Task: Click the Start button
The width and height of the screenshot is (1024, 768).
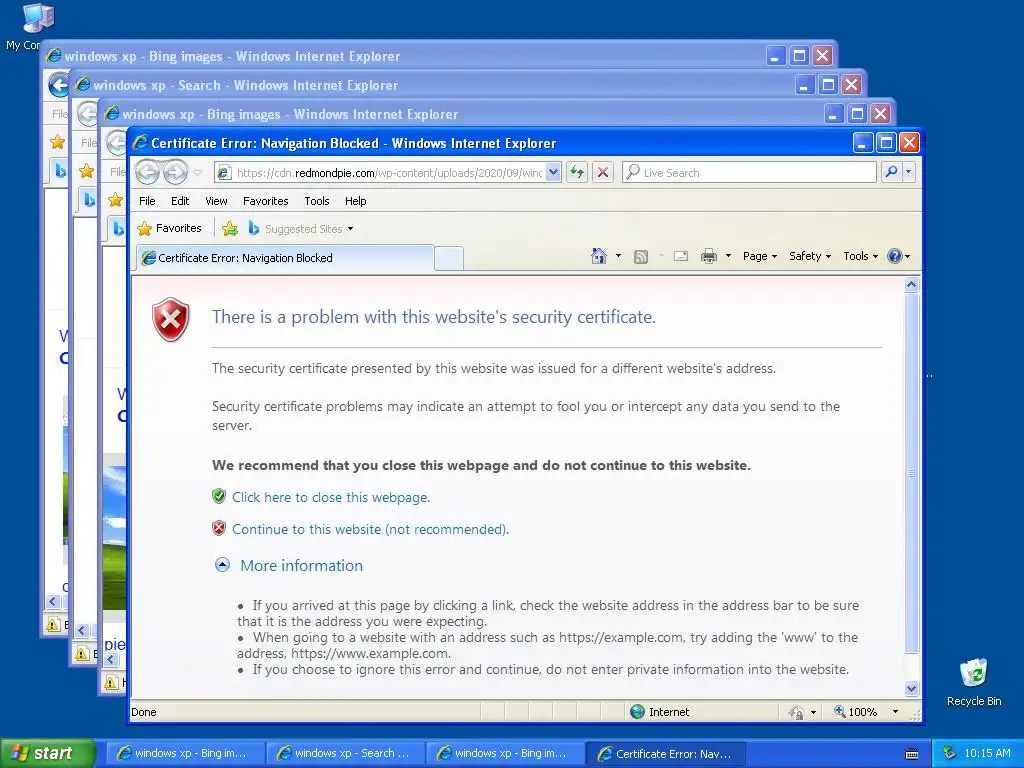Action: pos(48,753)
